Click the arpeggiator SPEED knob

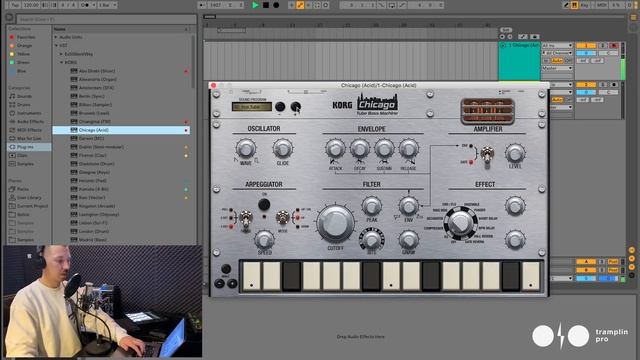pos(264,240)
